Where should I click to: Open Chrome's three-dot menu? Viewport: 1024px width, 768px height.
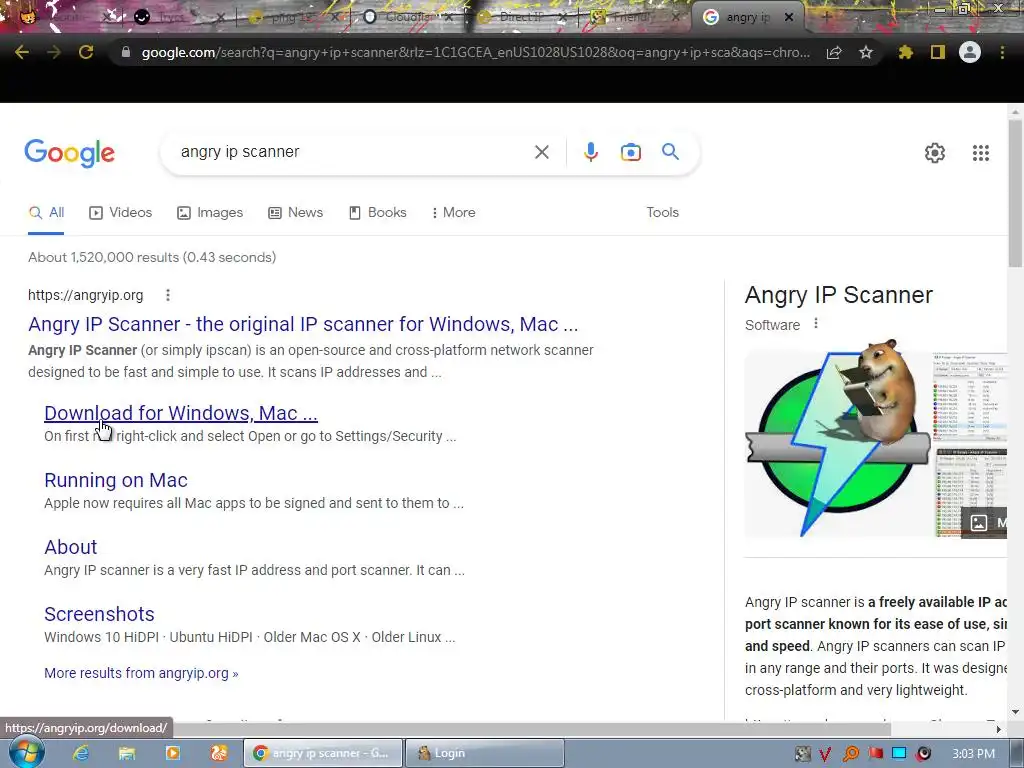1002,52
